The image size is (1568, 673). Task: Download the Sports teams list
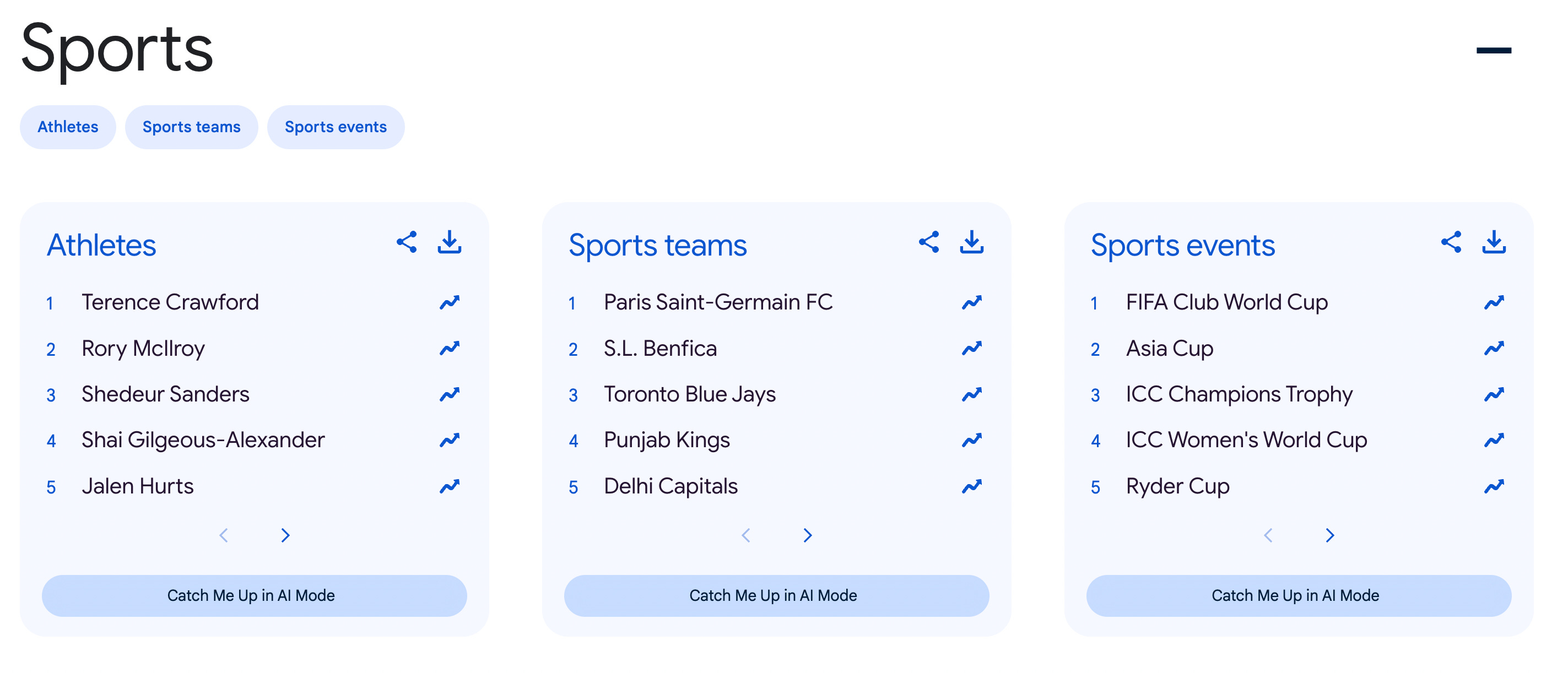coord(971,242)
